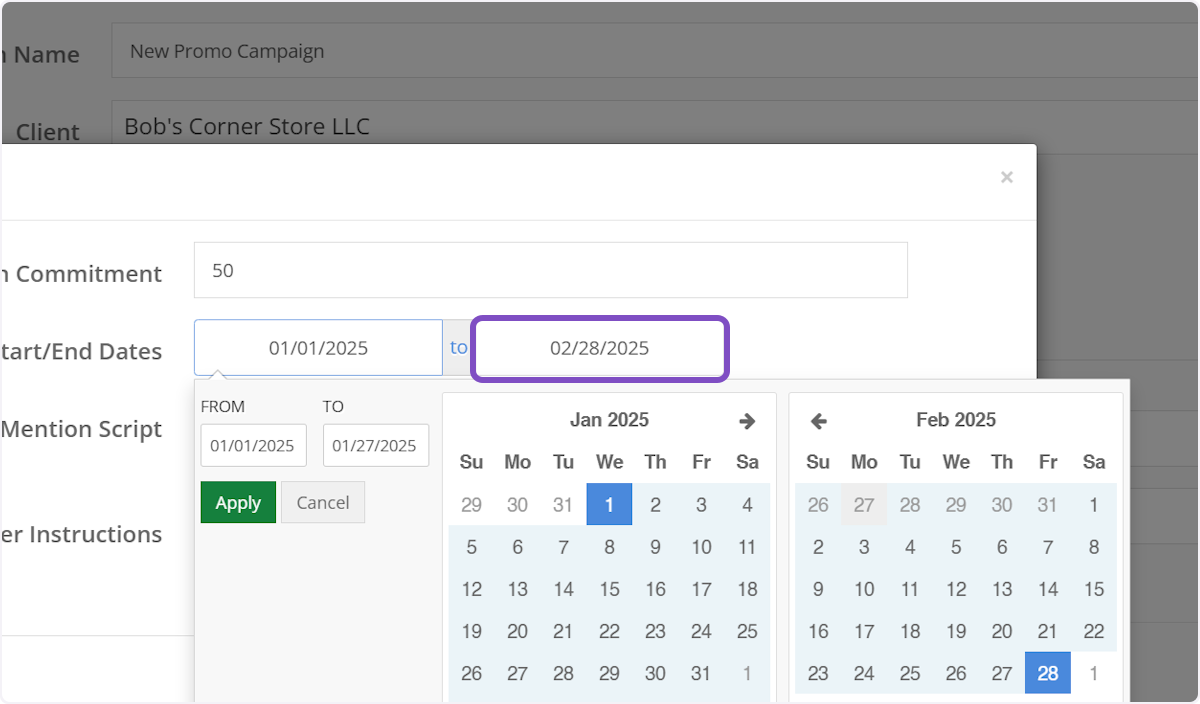1200x704 pixels.
Task: Click previous month arrow on Feb 2025 calendar
Action: [819, 421]
